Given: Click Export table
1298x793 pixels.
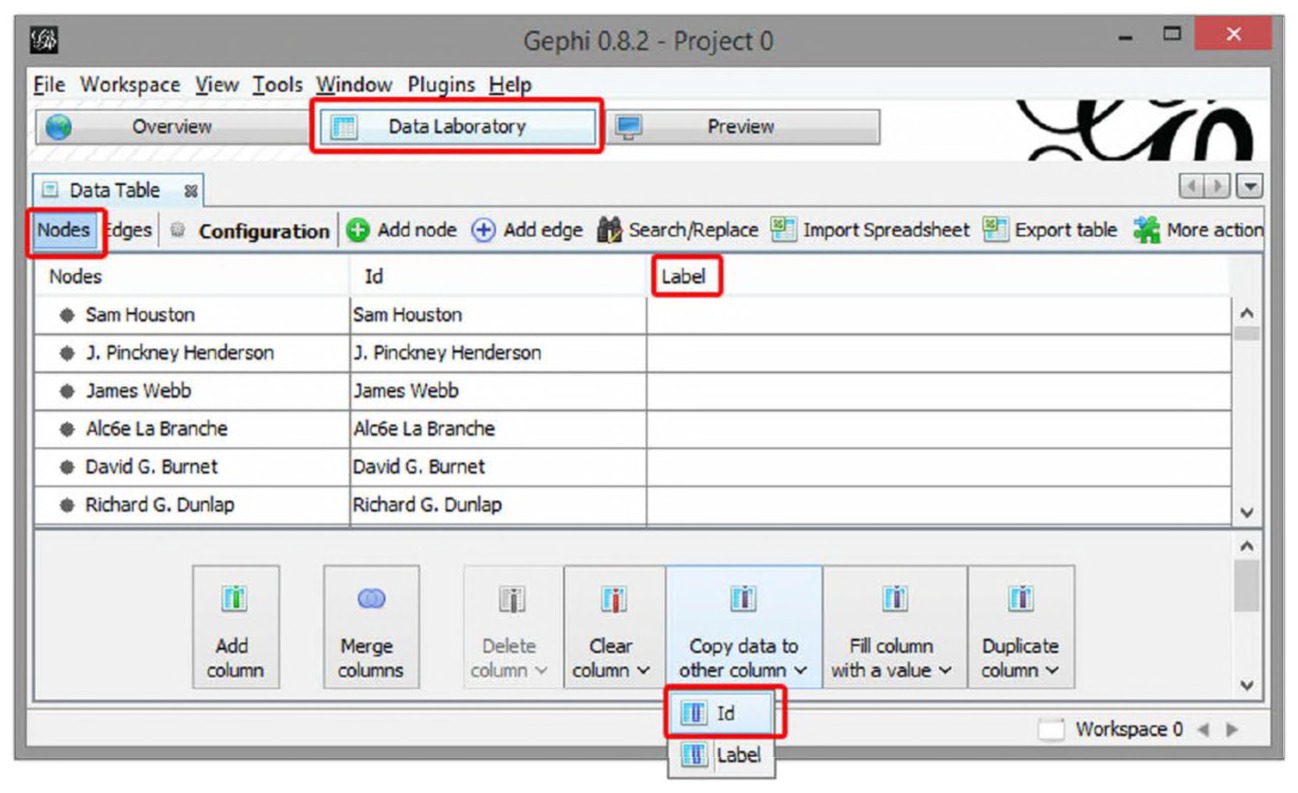Looking at the screenshot, I should [x=1050, y=230].
